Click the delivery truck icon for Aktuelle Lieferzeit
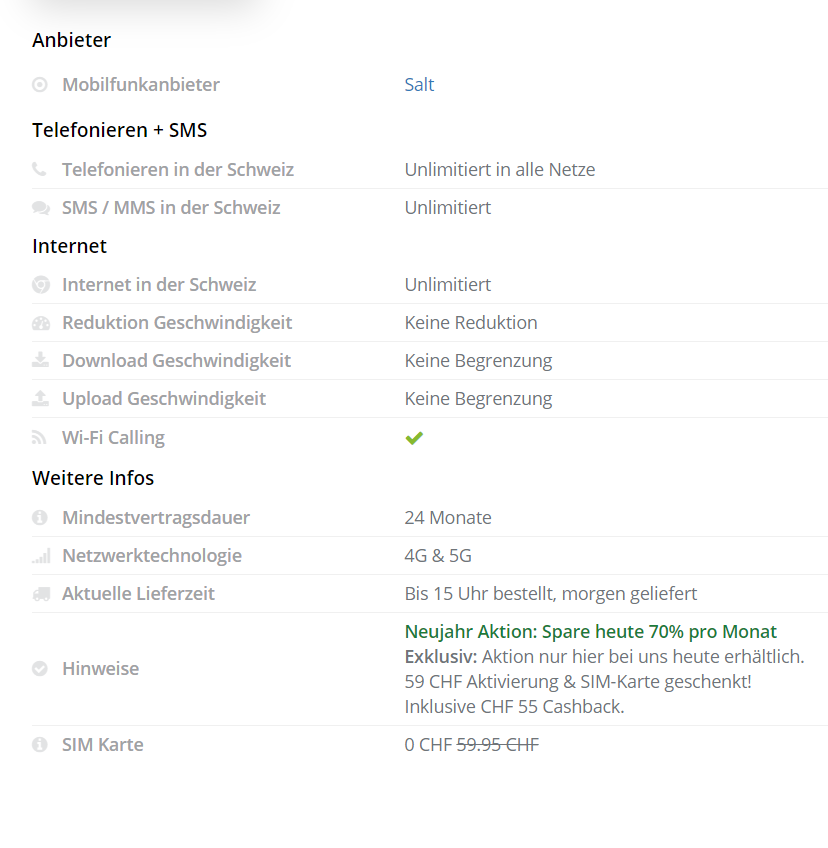 tap(40, 594)
